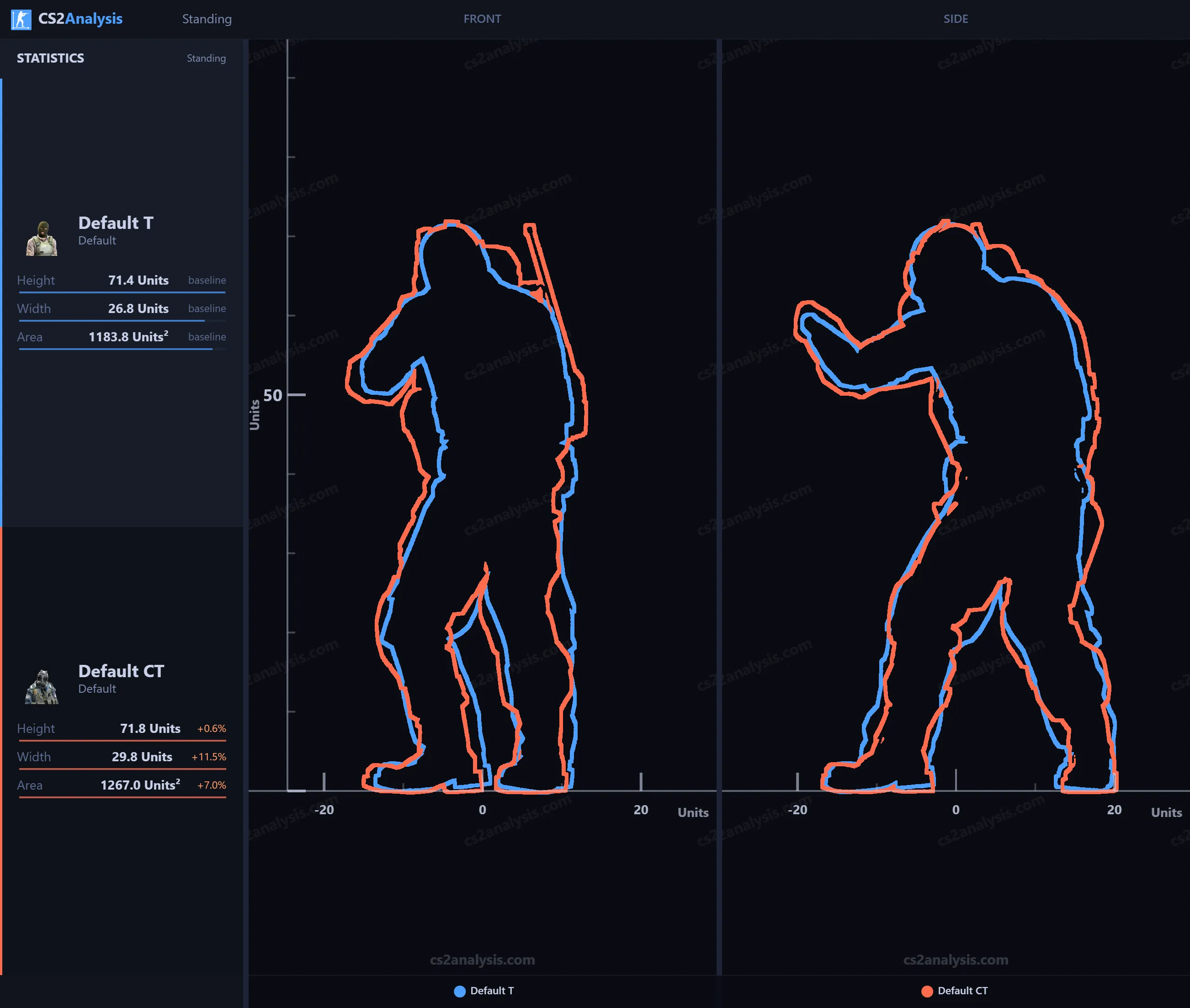This screenshot has width=1190, height=1008.
Task: Click the CS2Analysis logo icon
Action: click(21, 20)
